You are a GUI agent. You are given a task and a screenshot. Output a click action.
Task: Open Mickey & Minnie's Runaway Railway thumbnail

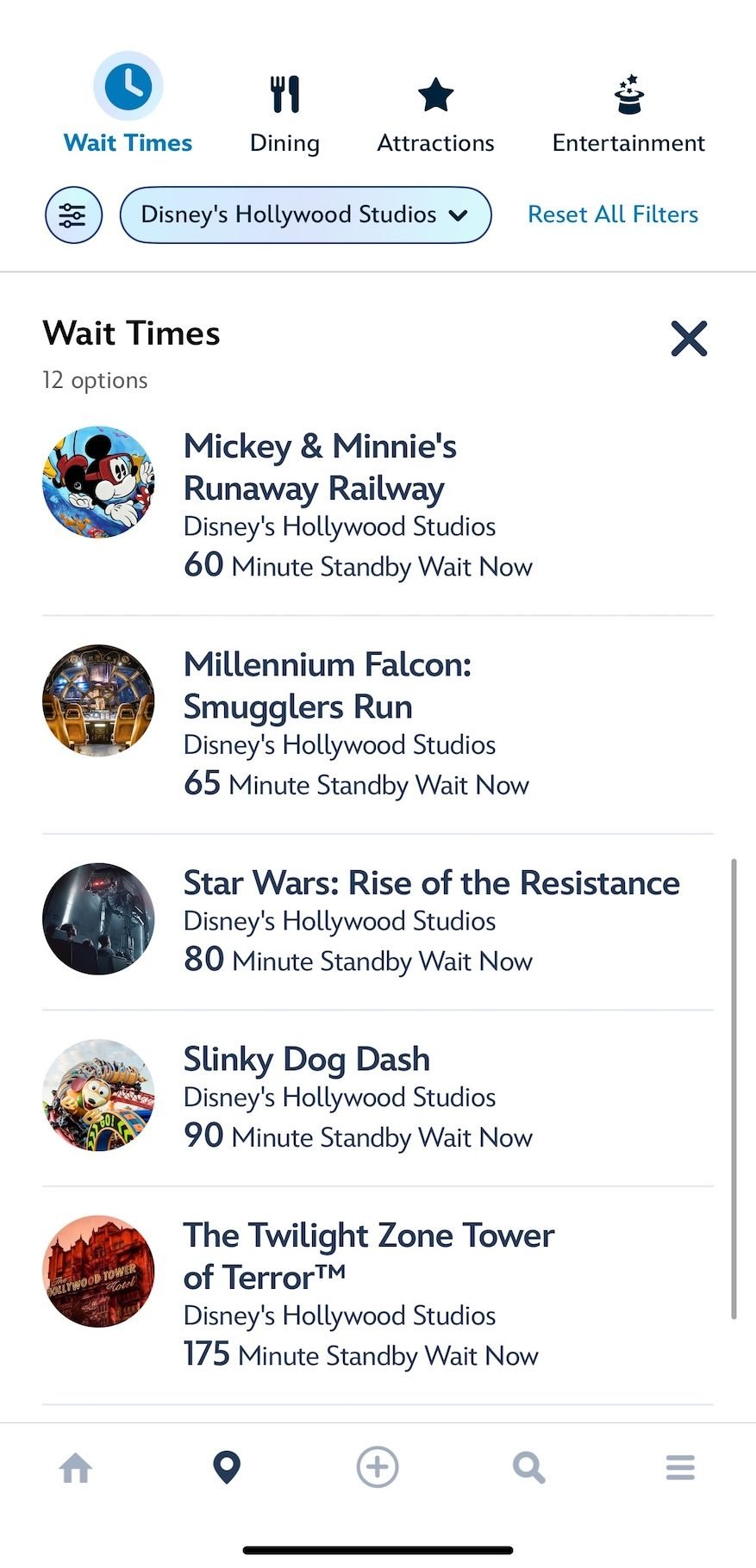pos(98,482)
